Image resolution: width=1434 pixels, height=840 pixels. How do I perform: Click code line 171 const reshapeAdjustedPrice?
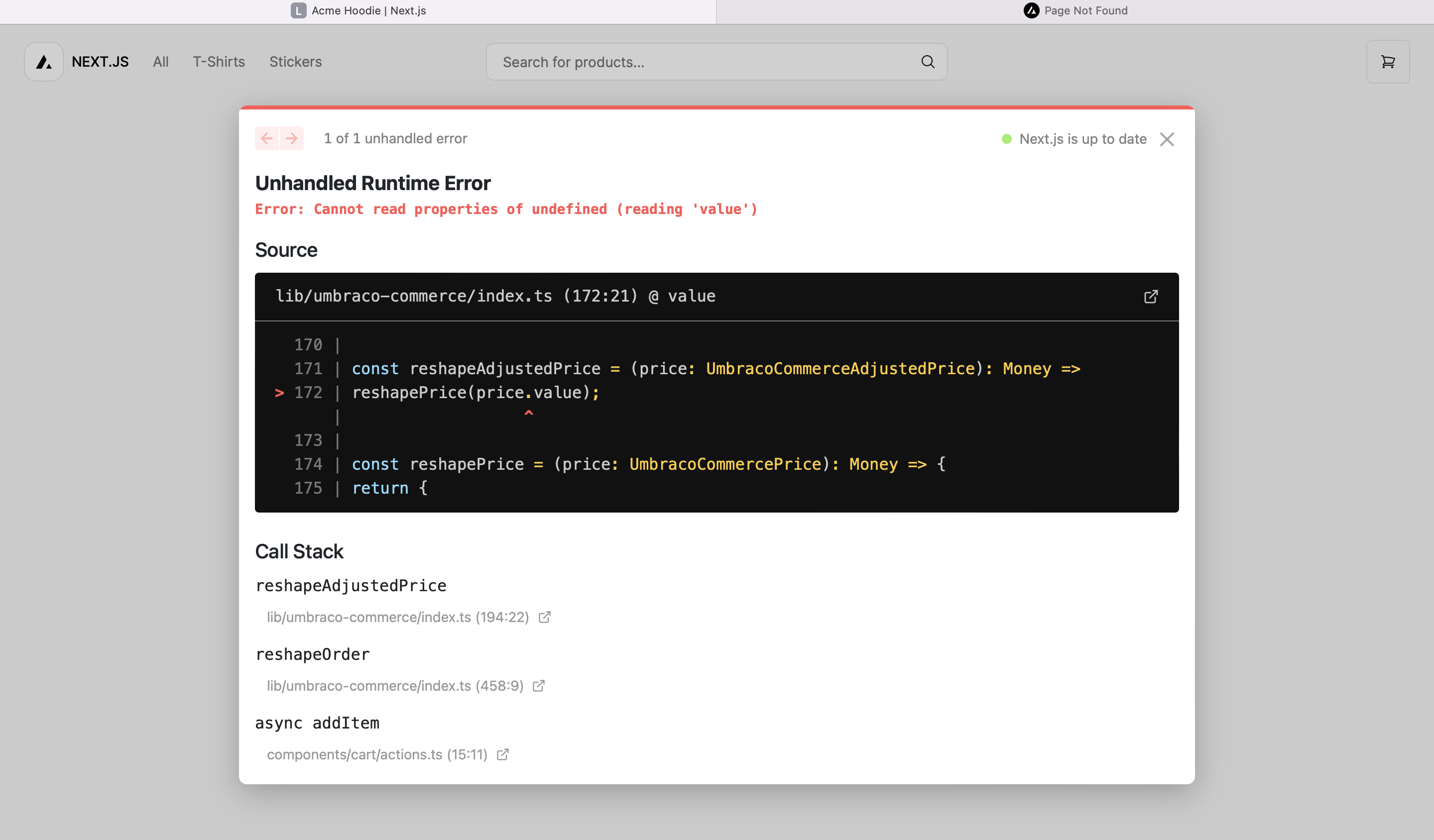(716, 369)
